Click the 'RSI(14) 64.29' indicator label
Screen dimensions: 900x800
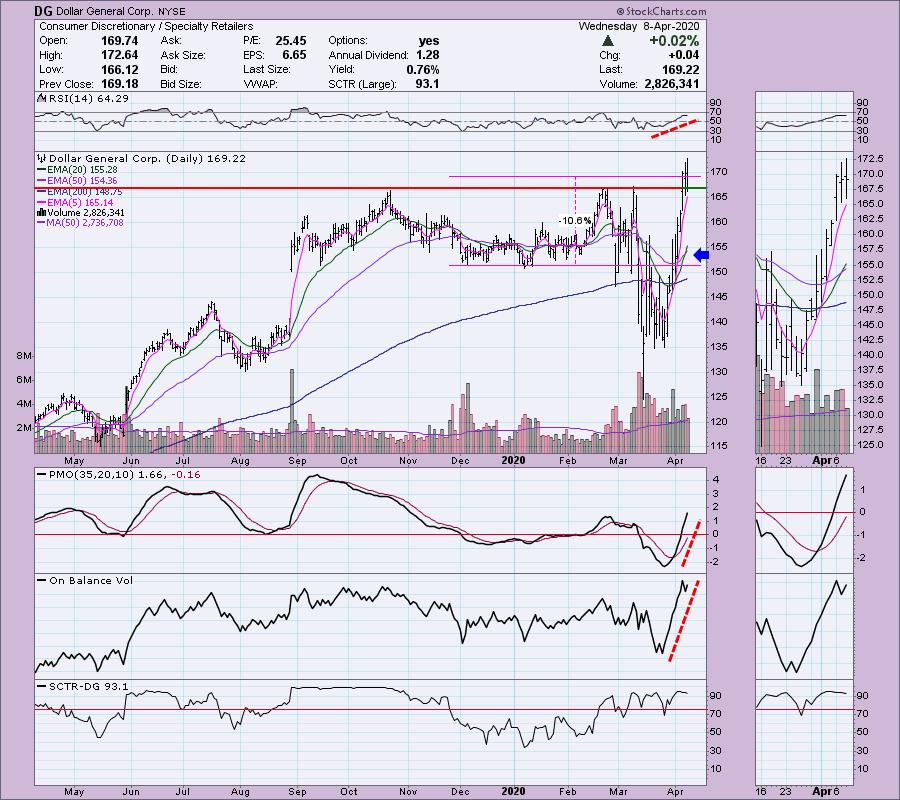click(x=89, y=99)
